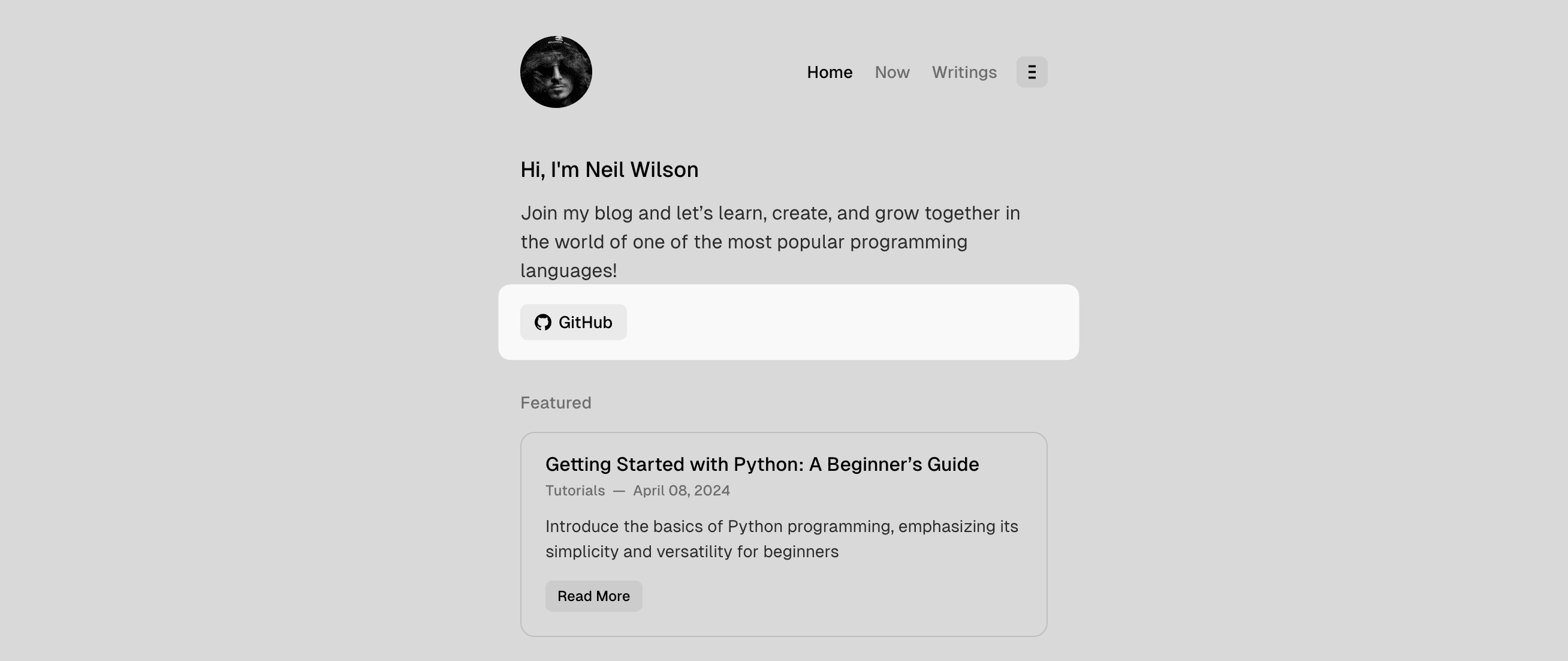
Task: Click the Tutorials category label
Action: pos(574,491)
